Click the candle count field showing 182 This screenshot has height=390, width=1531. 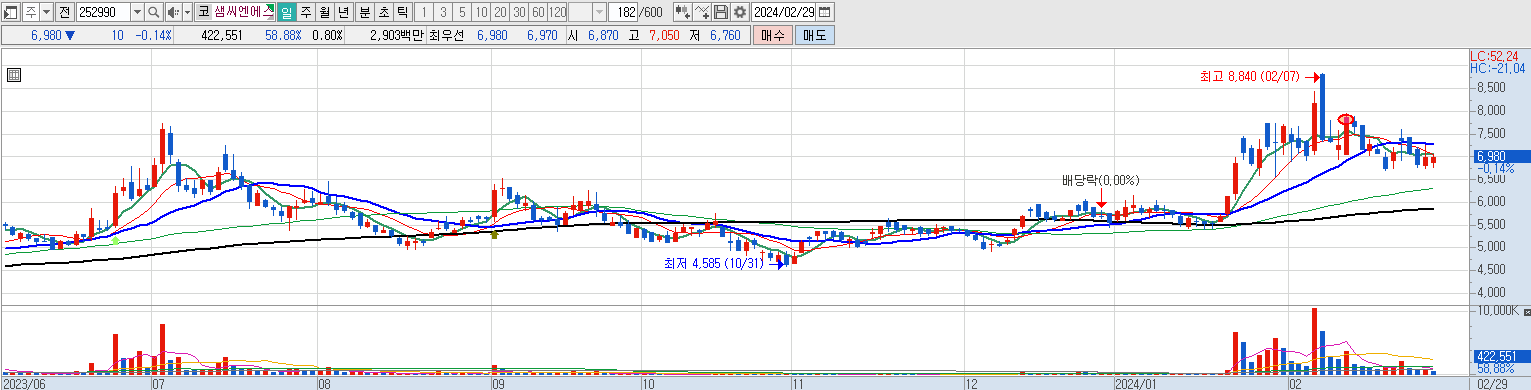(623, 12)
